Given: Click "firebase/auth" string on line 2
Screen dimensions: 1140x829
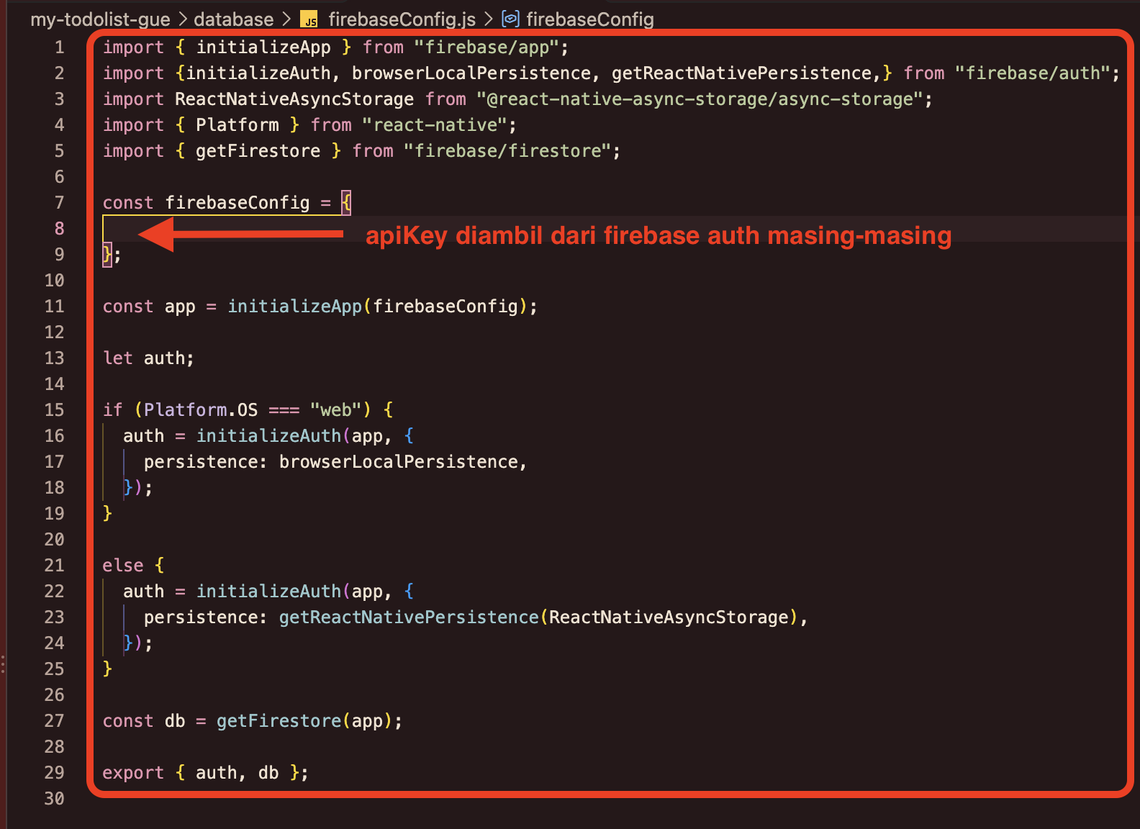Looking at the screenshot, I should 1032,73.
